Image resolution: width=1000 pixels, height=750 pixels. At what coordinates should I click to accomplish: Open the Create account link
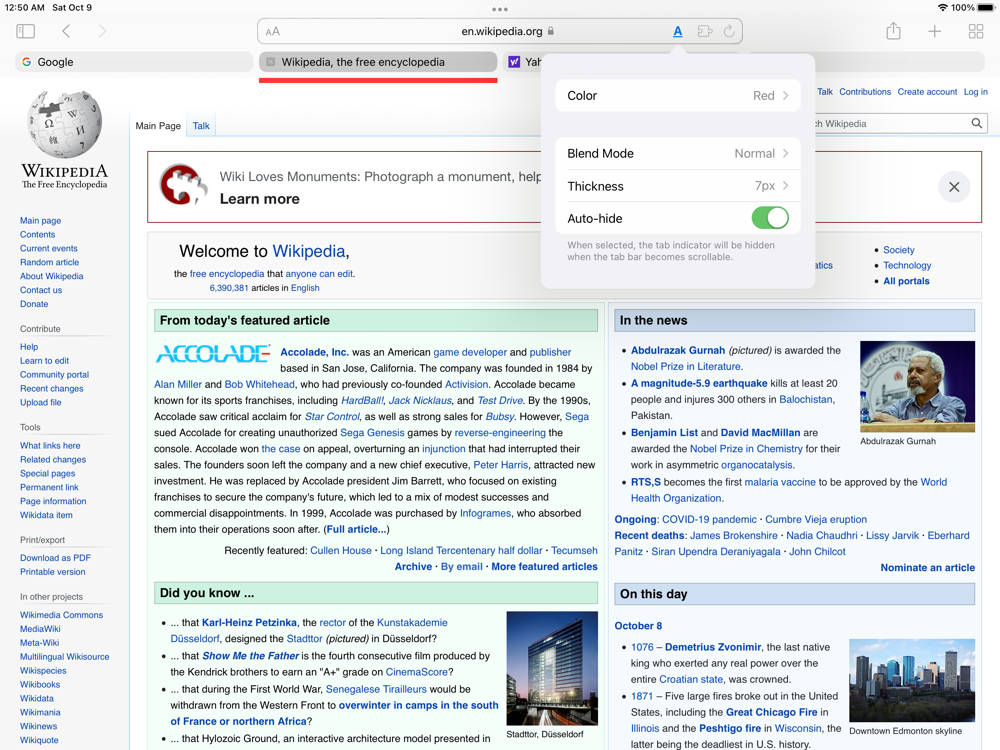tap(927, 92)
